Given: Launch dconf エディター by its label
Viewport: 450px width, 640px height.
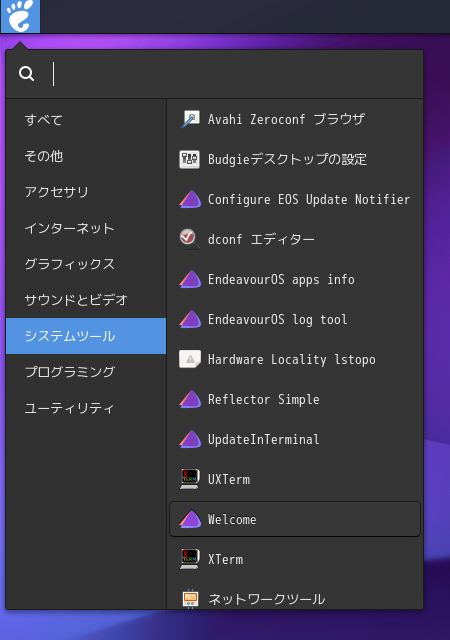Looking at the screenshot, I should point(261,239).
